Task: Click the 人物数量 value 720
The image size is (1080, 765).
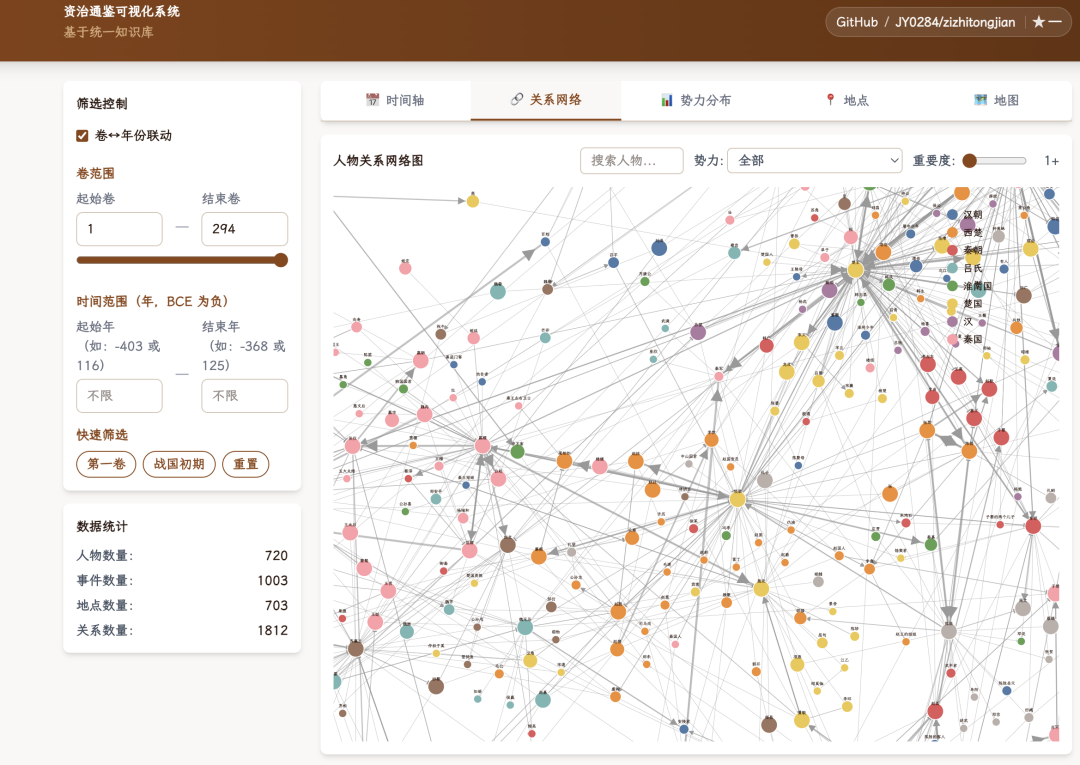Action: pyautogui.click(x=276, y=556)
